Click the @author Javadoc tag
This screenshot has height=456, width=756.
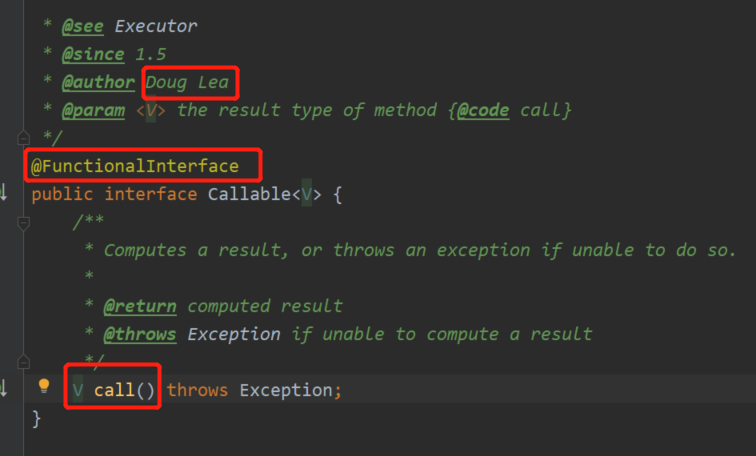tap(98, 82)
